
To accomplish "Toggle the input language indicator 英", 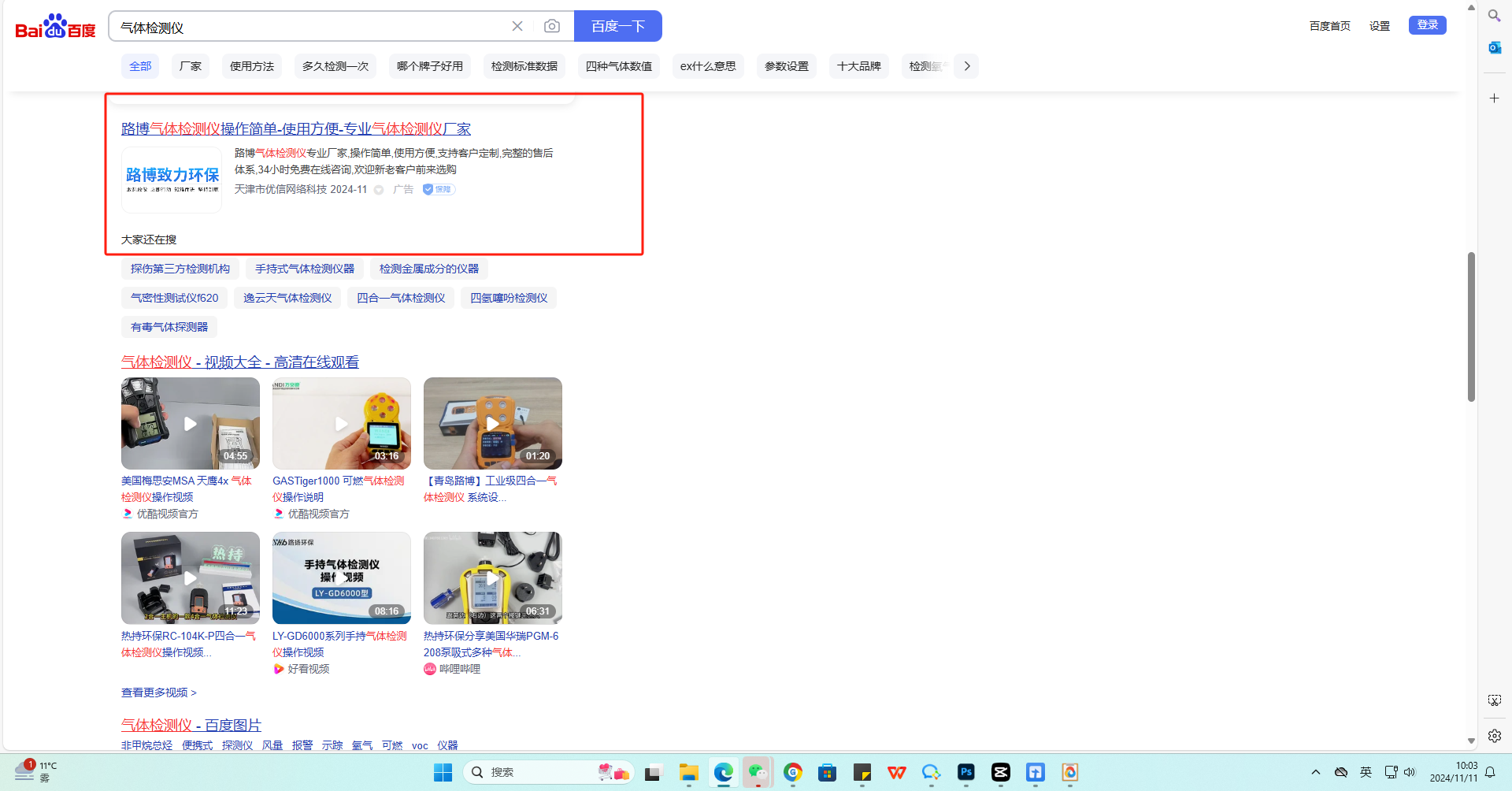I will click(x=1366, y=772).
